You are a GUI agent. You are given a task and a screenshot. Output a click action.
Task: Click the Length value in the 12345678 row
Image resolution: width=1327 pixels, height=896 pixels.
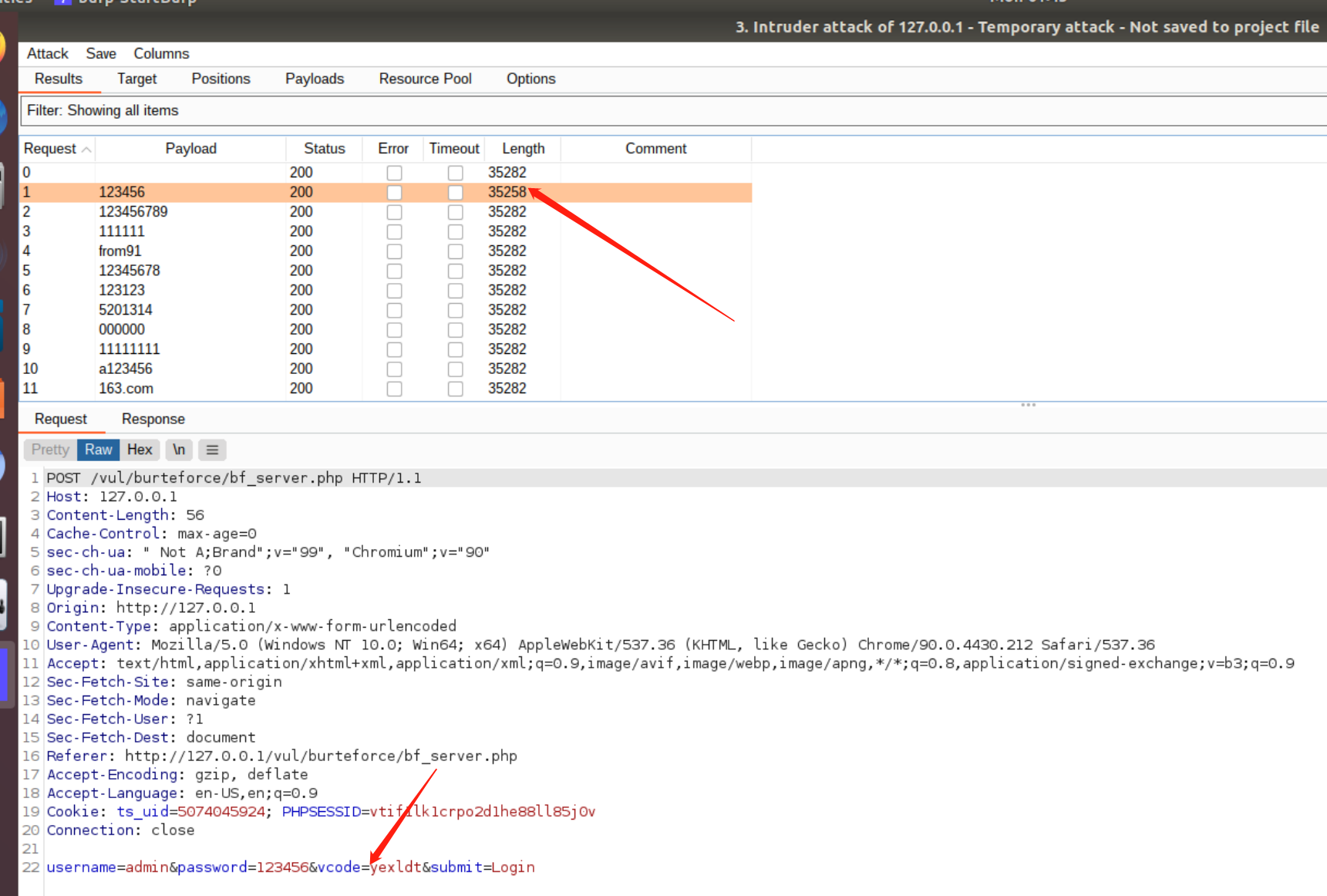[x=507, y=271]
